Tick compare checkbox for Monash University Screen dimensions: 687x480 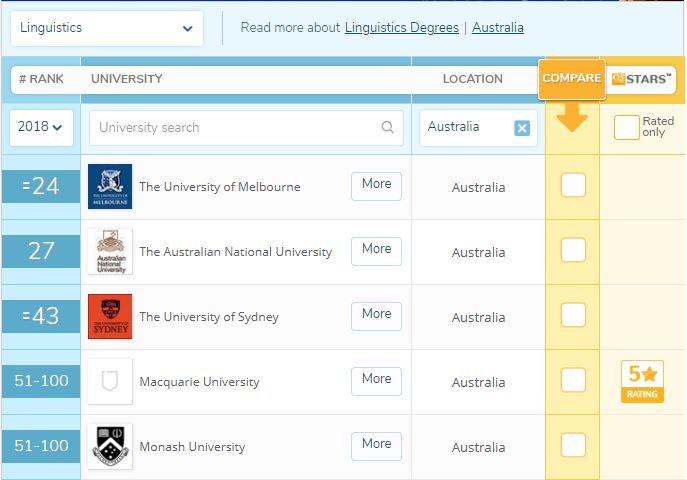[x=573, y=445]
